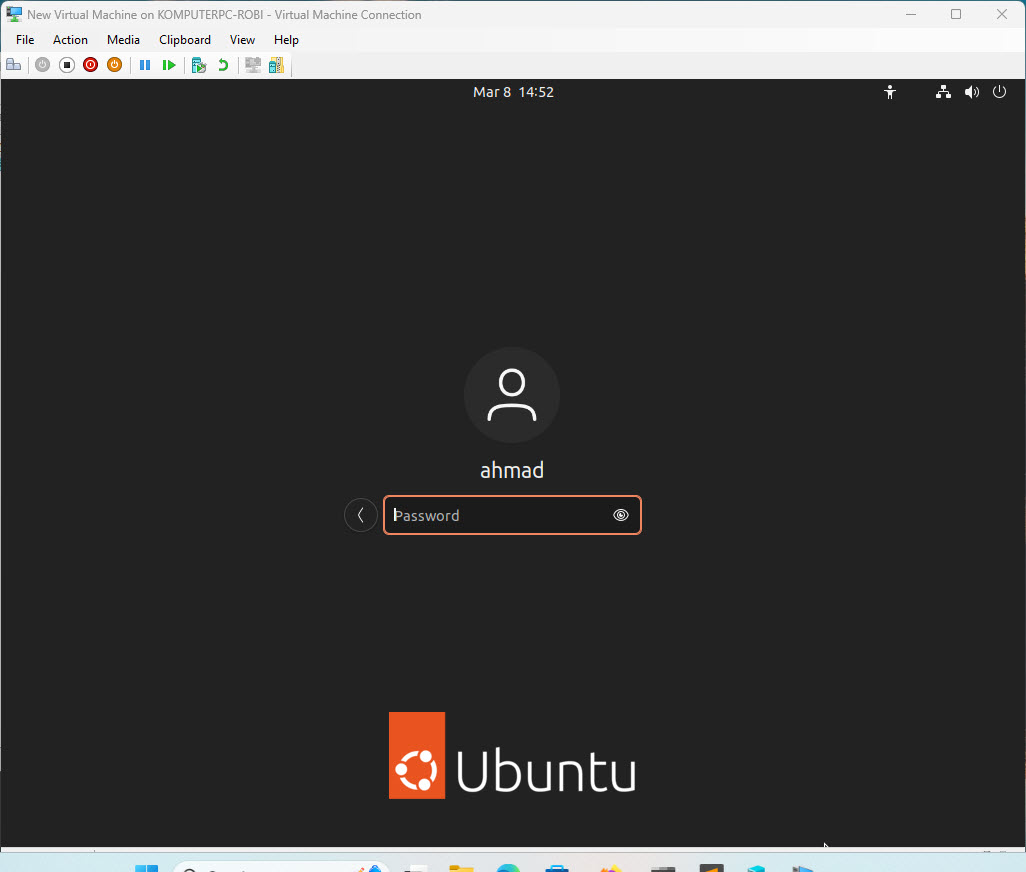The width and height of the screenshot is (1026, 872).
Task: Open the Windows Start menu on taskbar
Action: [147, 866]
